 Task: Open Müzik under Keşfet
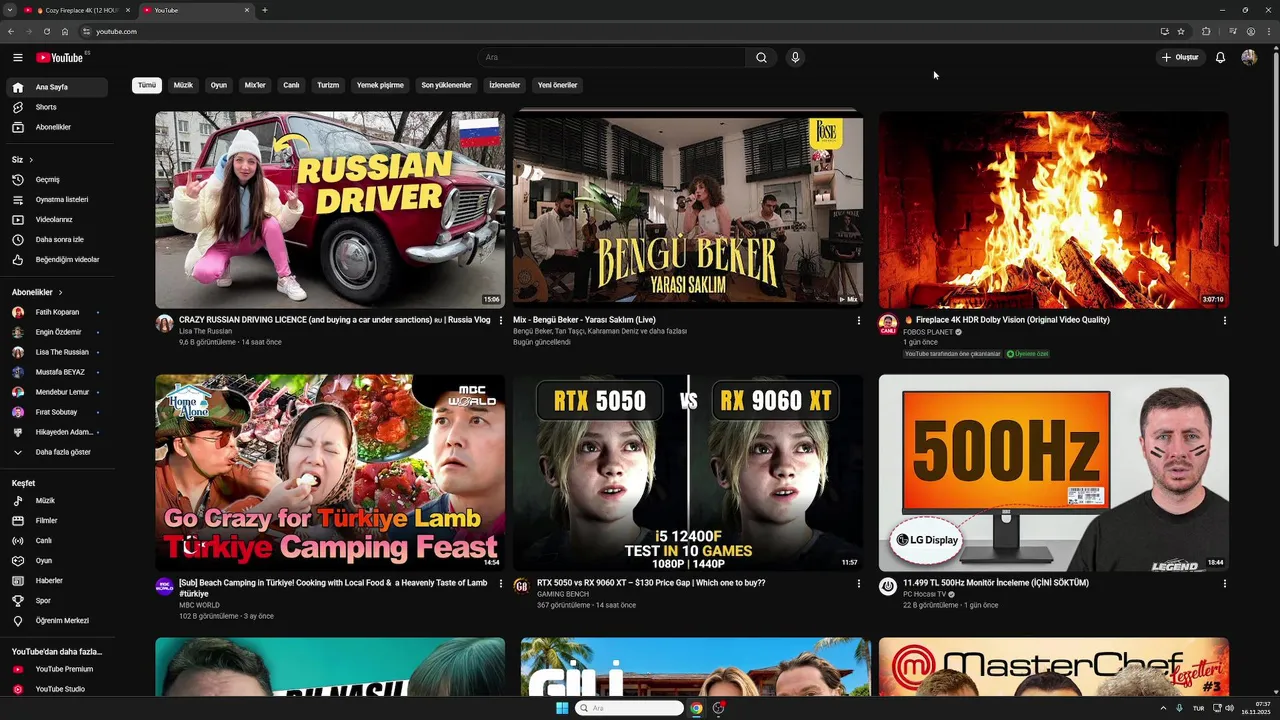click(56, 501)
